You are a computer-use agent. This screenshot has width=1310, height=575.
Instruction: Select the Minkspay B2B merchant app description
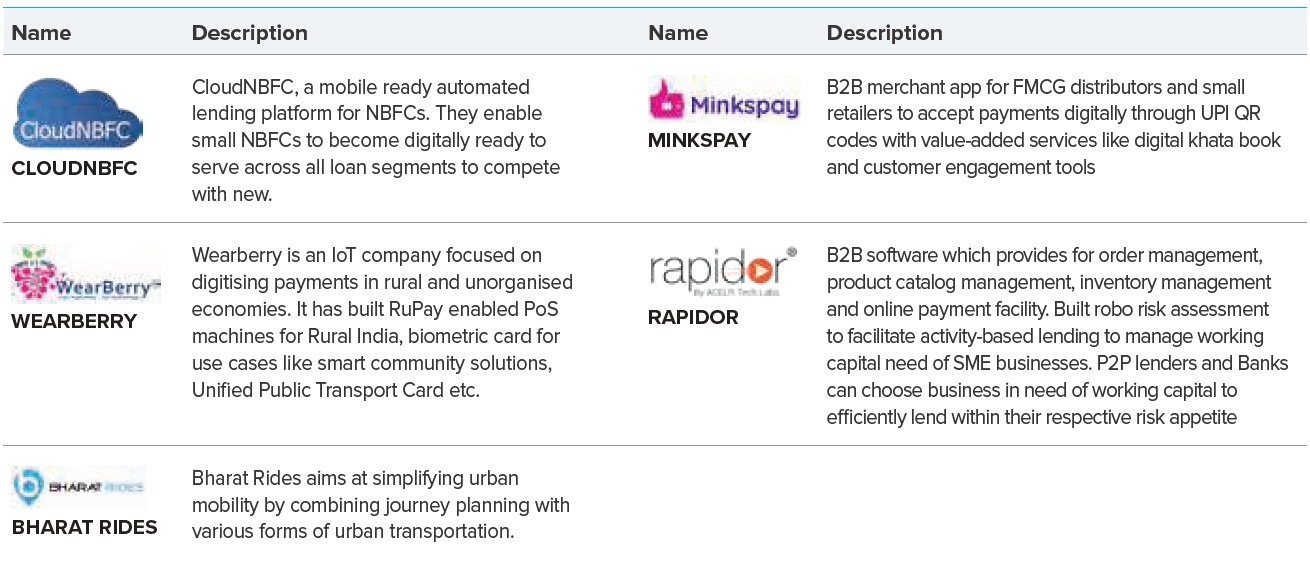(x=1054, y=127)
